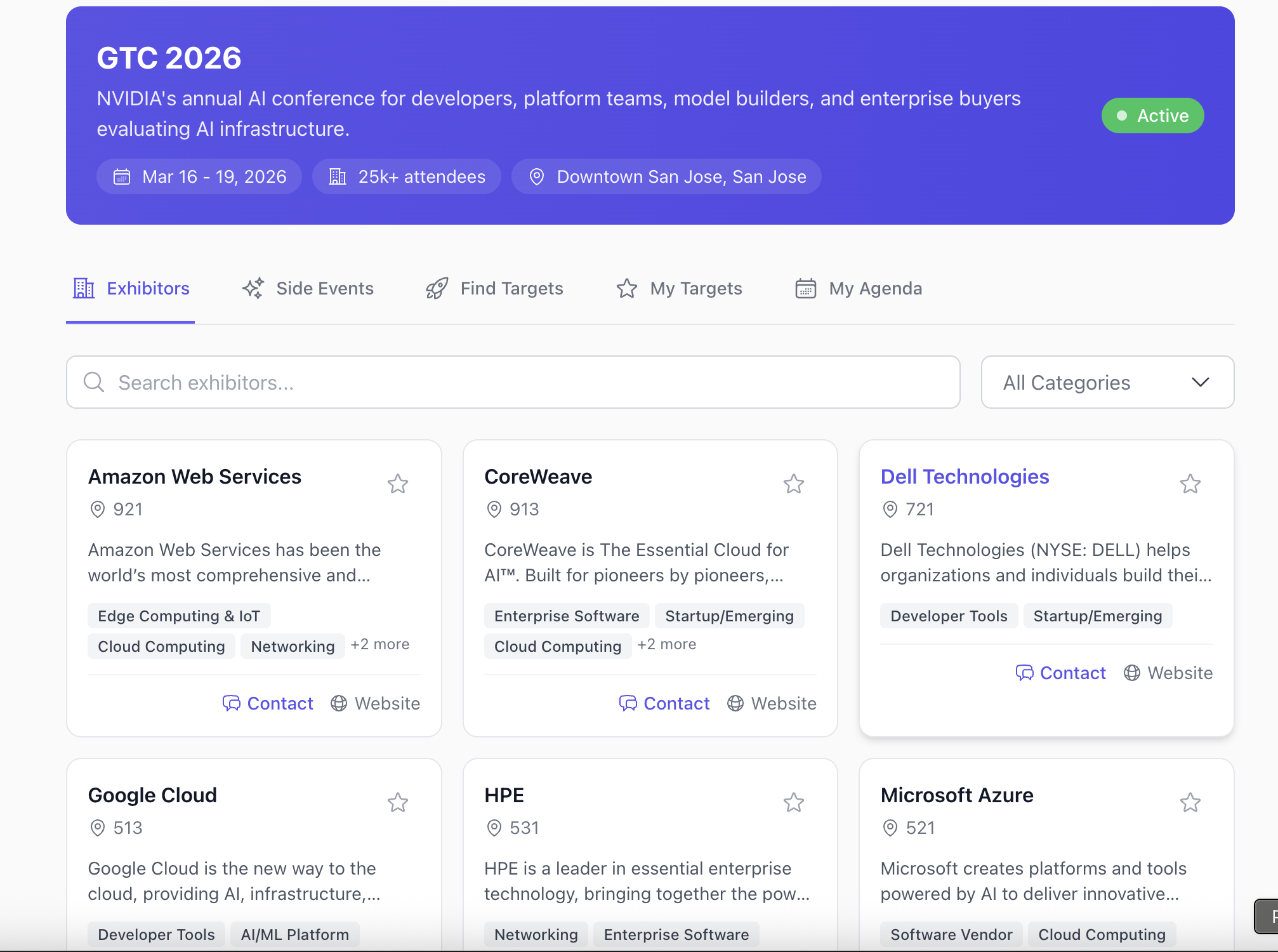Click the Exhibitors building icon
Image resolution: width=1278 pixels, height=952 pixels.
pos(84,289)
